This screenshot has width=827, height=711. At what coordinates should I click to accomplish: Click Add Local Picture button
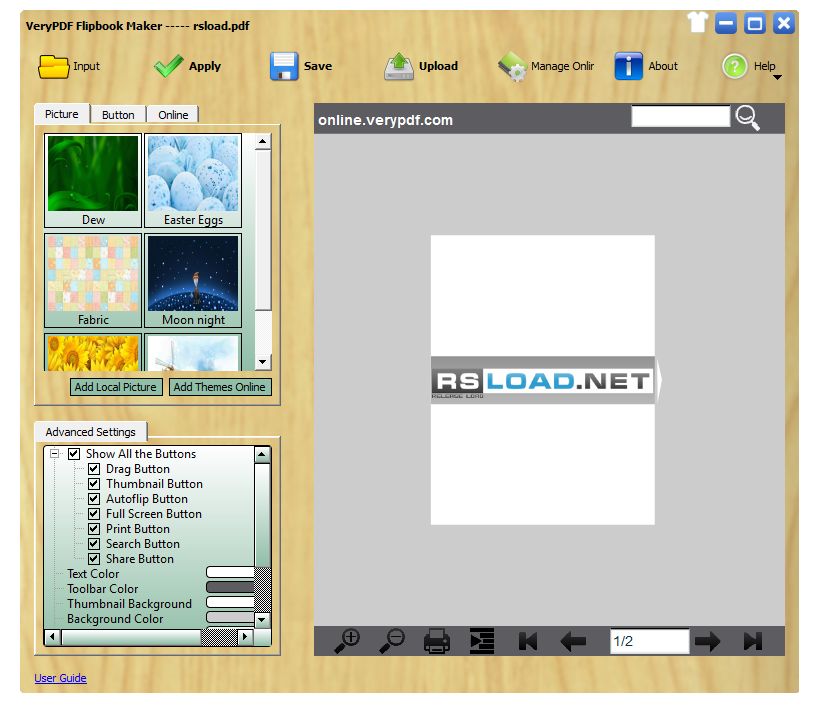click(116, 387)
